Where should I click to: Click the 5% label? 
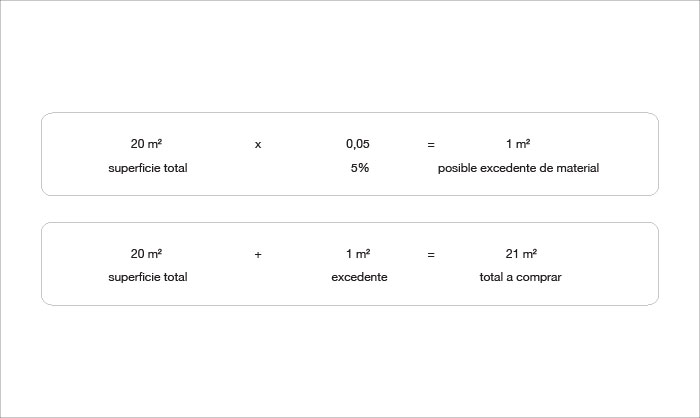pos(360,168)
